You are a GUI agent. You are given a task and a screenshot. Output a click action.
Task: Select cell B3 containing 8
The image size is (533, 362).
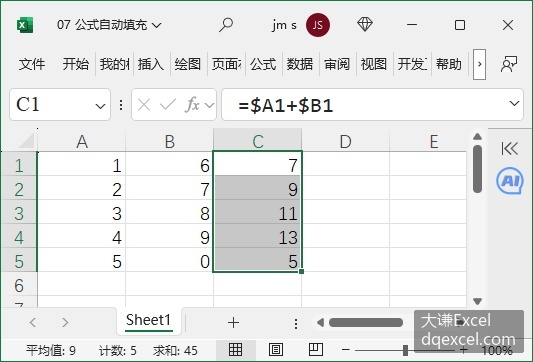coord(170,213)
